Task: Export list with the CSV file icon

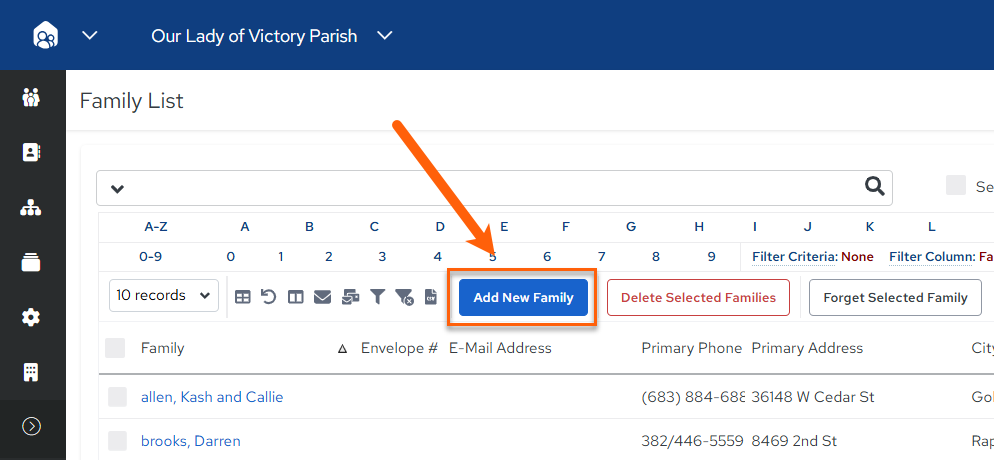Action: tap(431, 297)
